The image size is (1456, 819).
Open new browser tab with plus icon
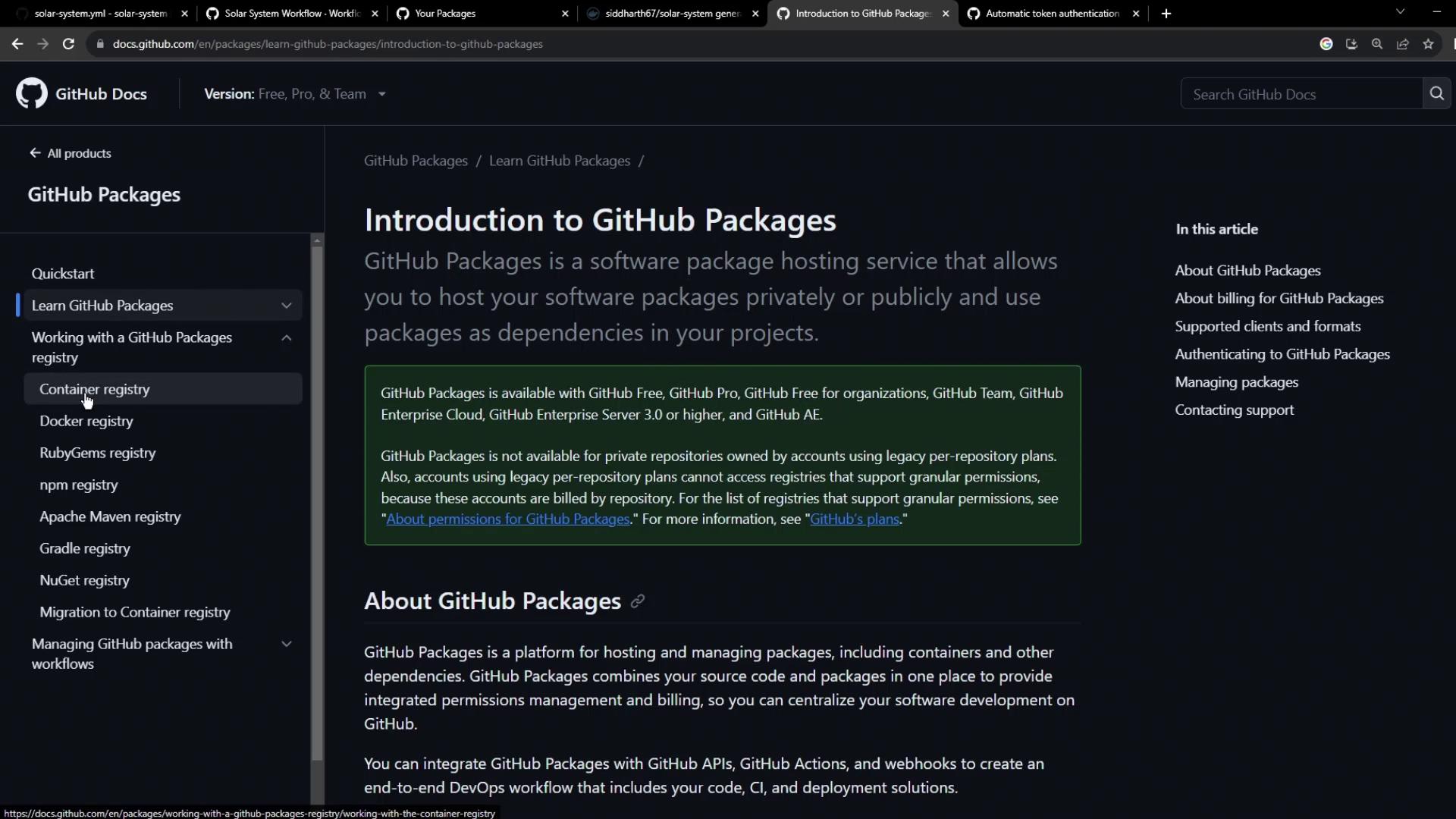[x=1166, y=14]
